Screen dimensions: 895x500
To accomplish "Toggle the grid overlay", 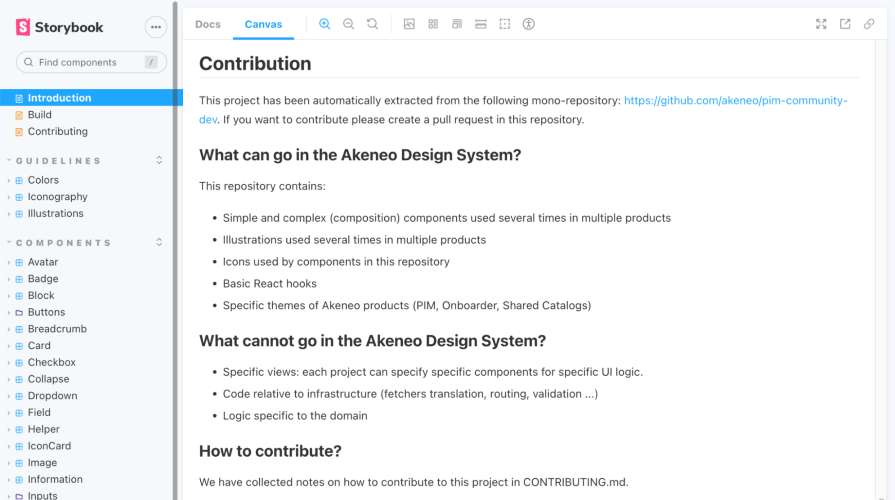I will pos(433,24).
